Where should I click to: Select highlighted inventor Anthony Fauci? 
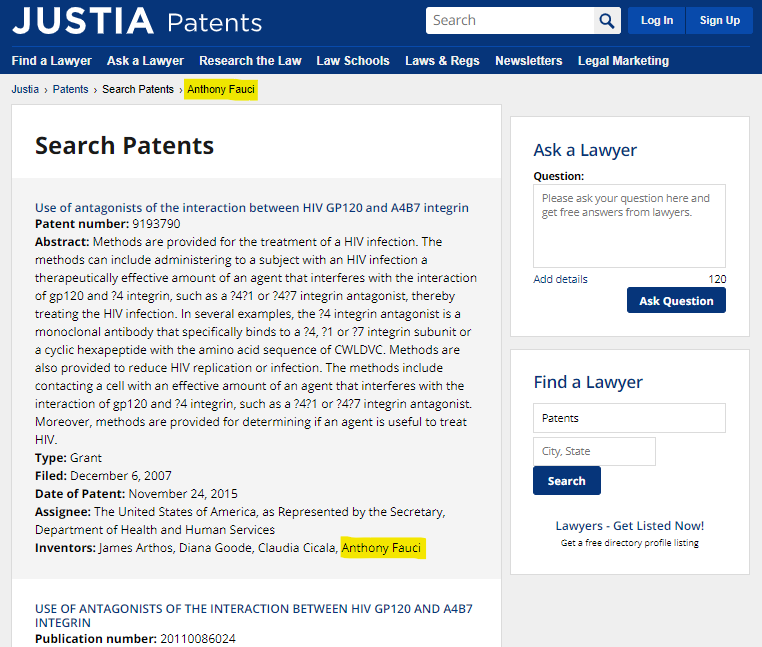pyautogui.click(x=381, y=548)
